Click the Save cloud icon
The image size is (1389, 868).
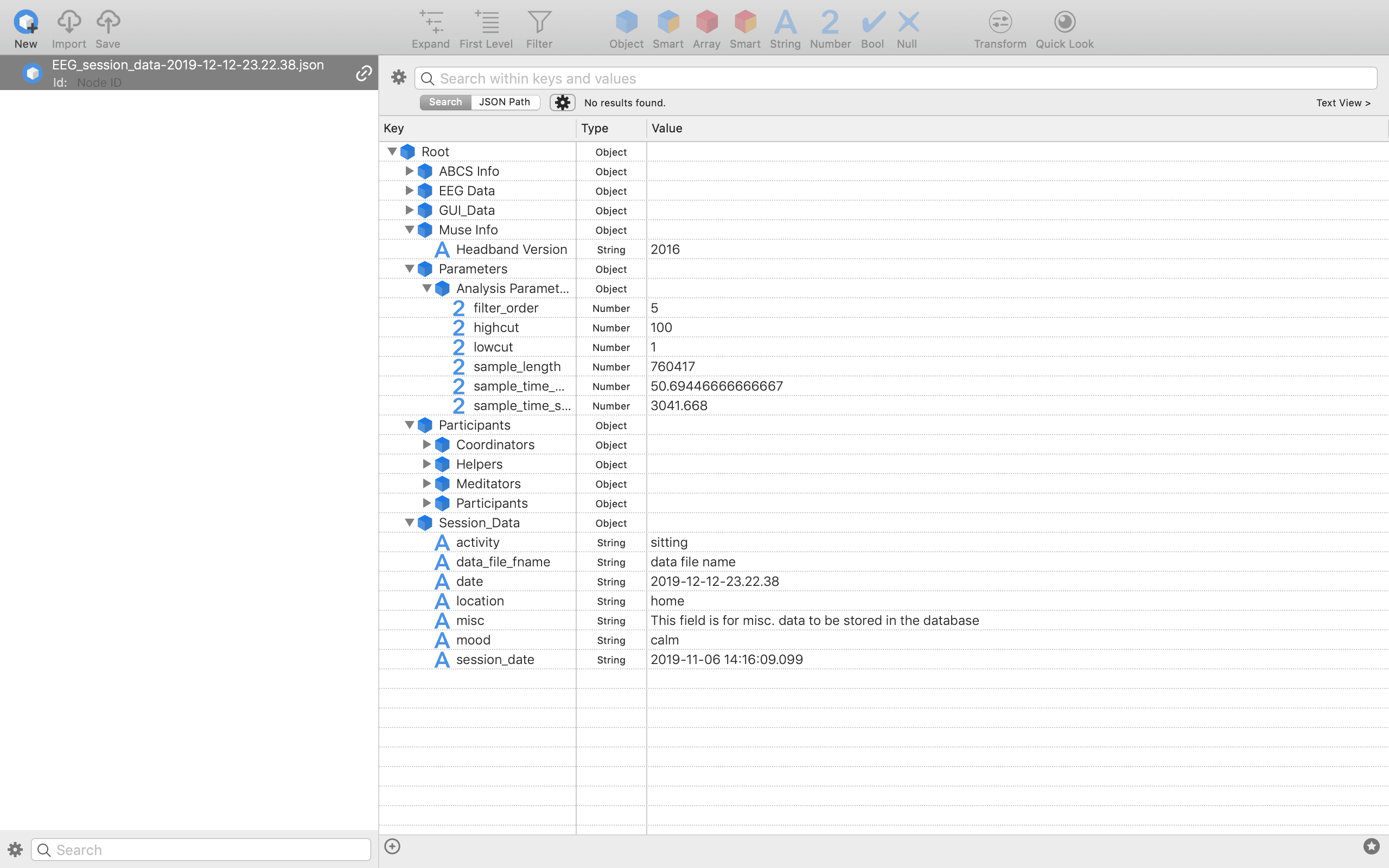(x=108, y=22)
